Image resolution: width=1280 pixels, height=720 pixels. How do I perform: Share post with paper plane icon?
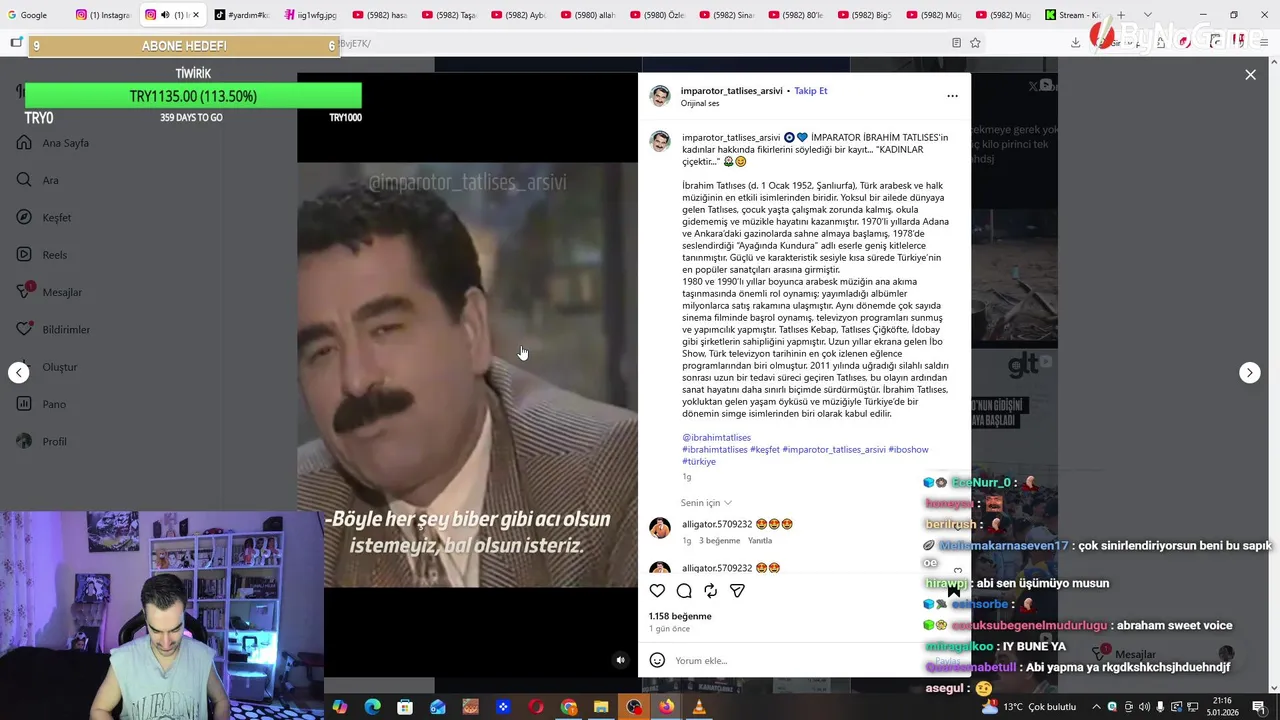(x=737, y=591)
